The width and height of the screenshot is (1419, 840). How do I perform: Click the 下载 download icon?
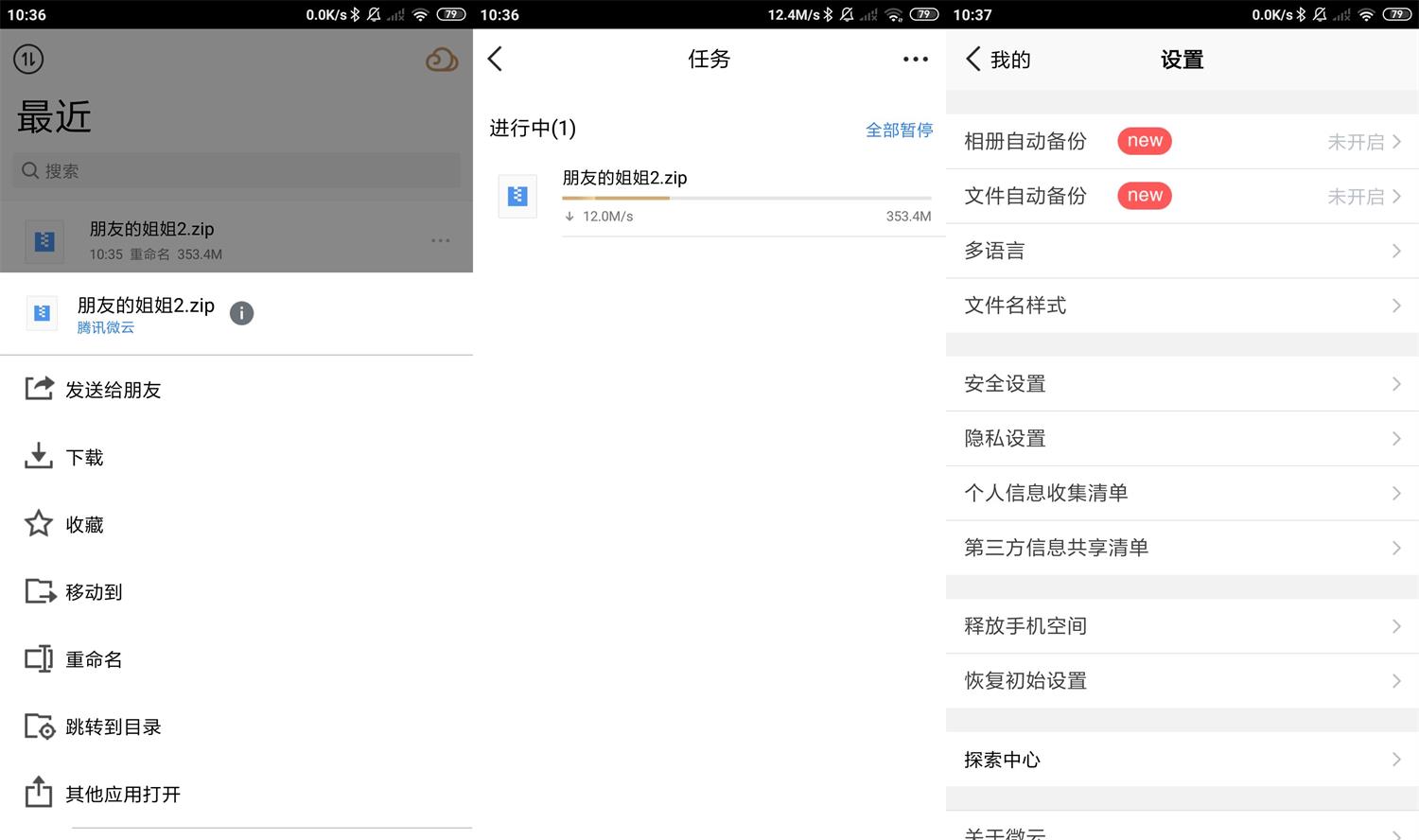(x=38, y=457)
